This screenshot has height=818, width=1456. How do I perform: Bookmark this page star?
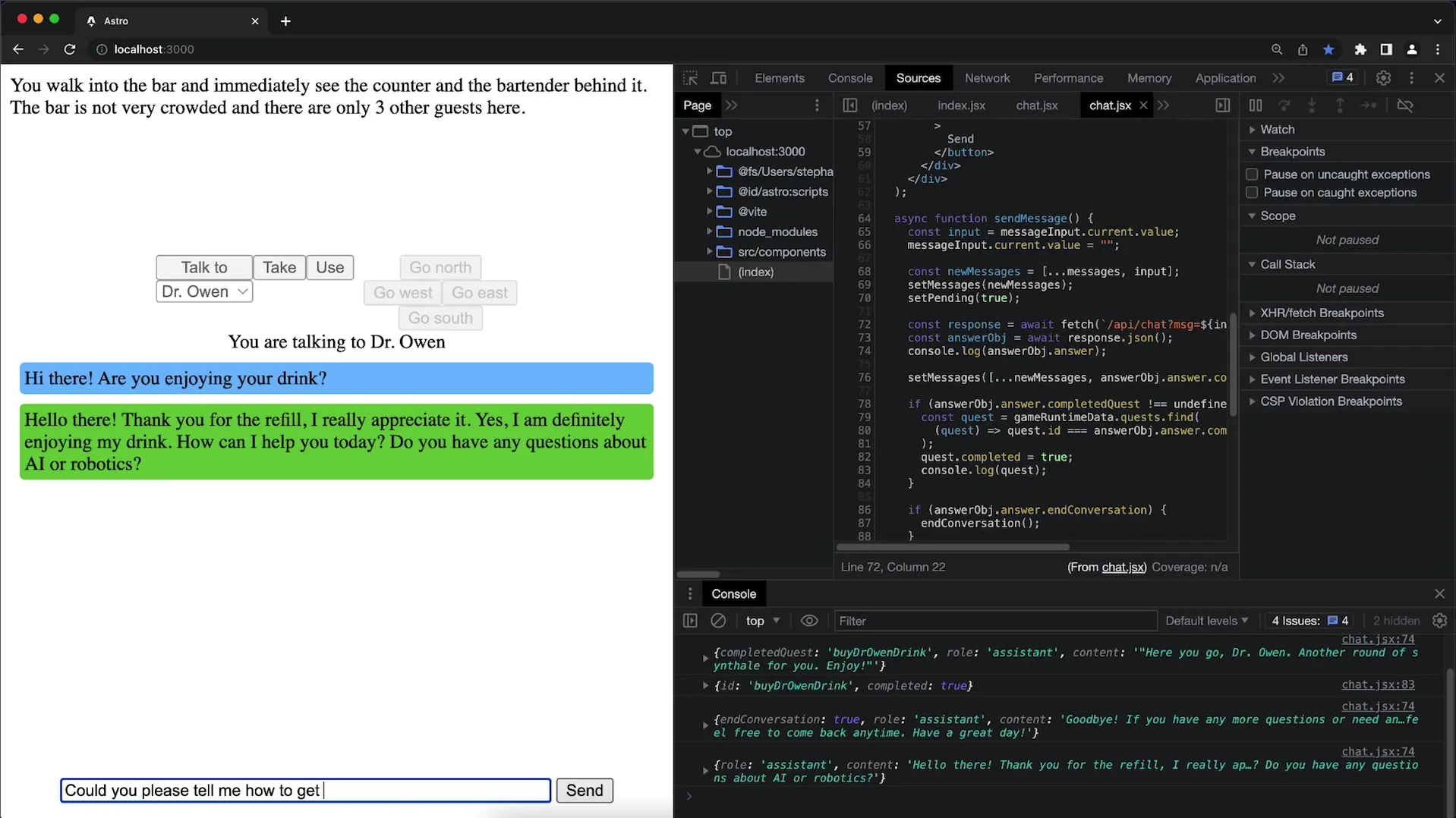point(1328,49)
